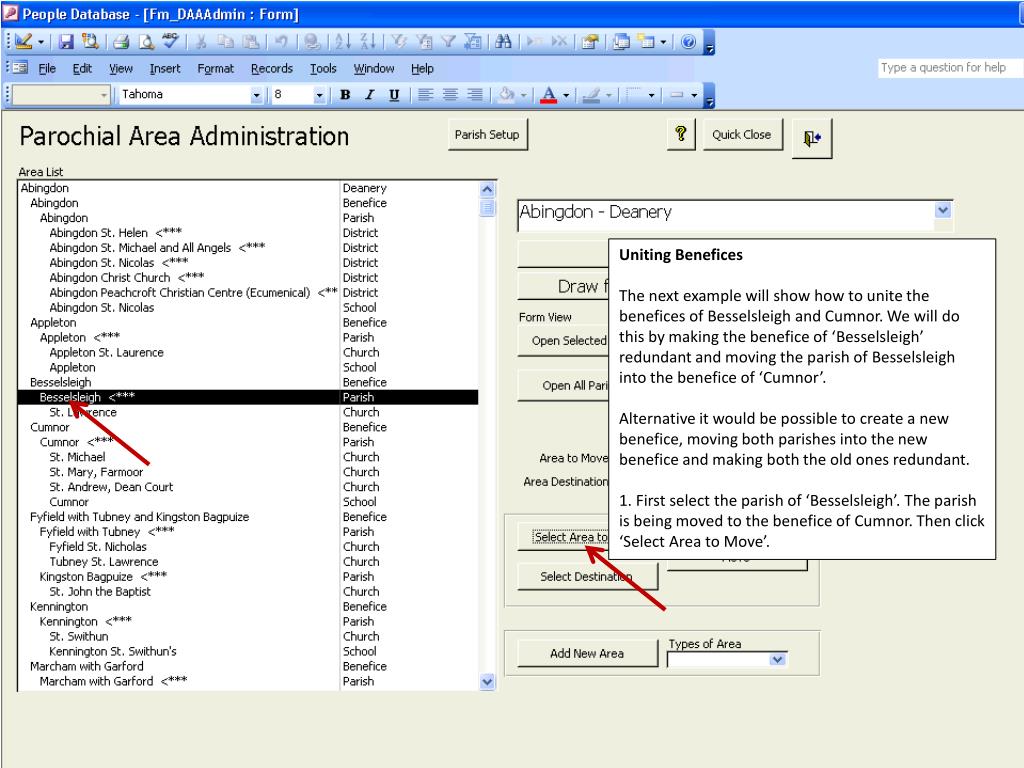
Task: Set Align Right text alignment
Action: [475, 95]
